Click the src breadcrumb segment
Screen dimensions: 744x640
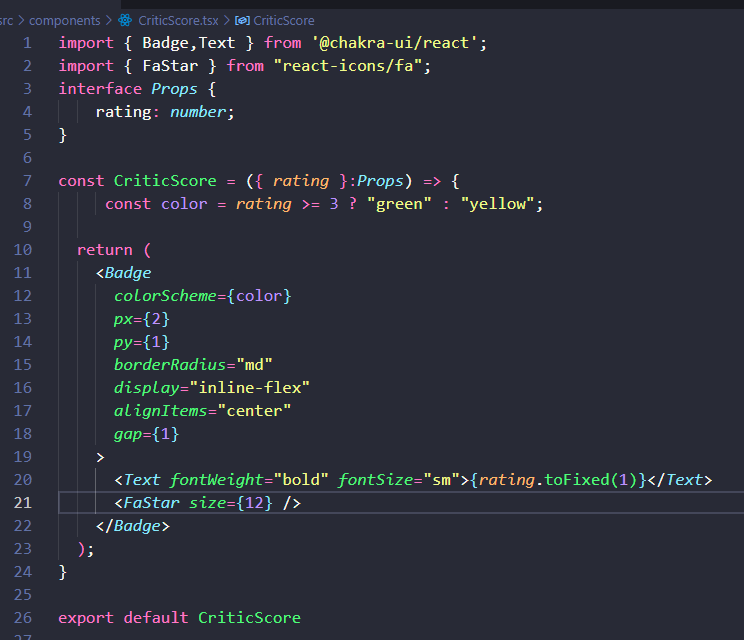(x=7, y=20)
